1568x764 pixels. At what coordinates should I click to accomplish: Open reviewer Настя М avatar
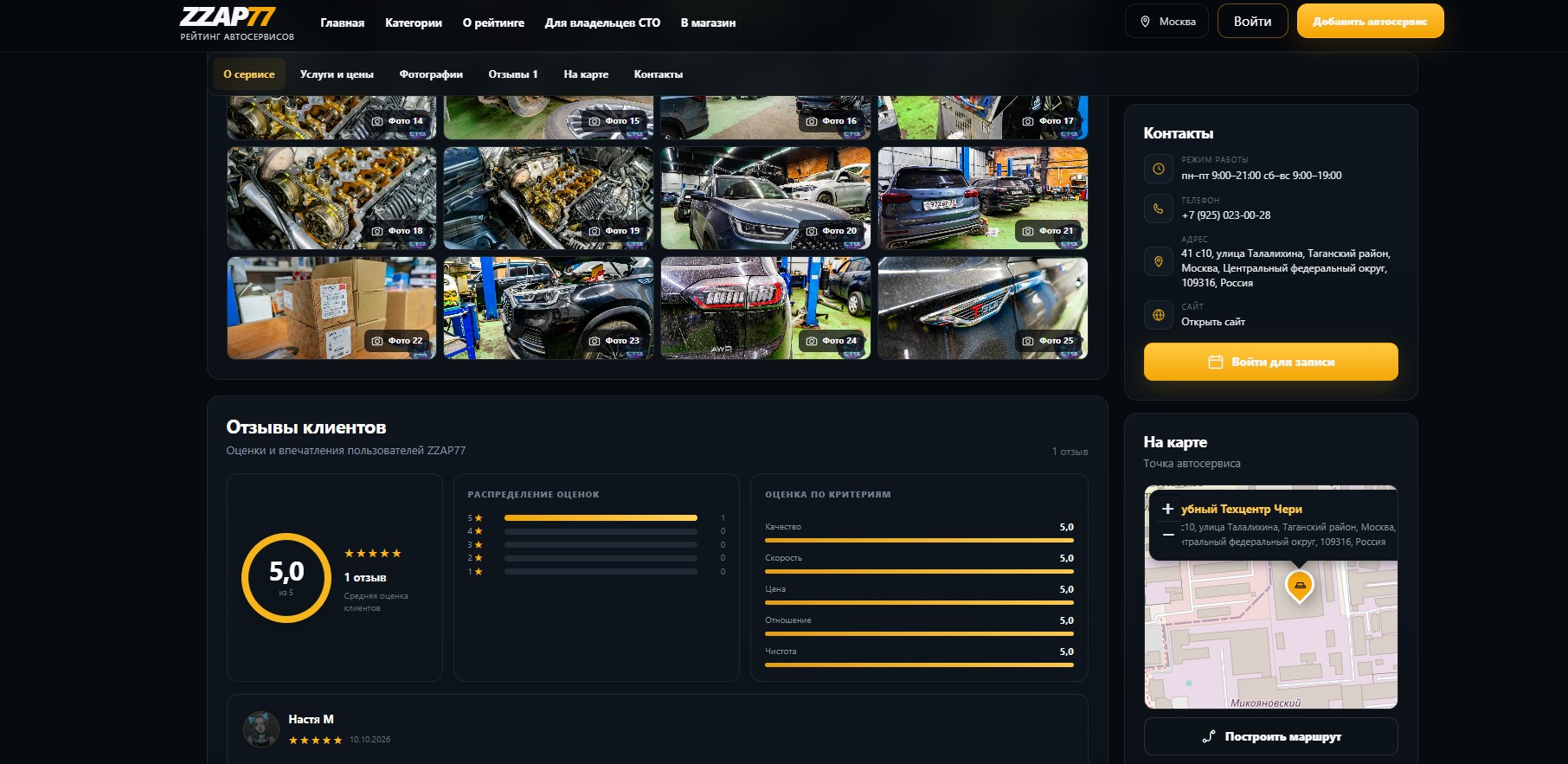pos(261,729)
